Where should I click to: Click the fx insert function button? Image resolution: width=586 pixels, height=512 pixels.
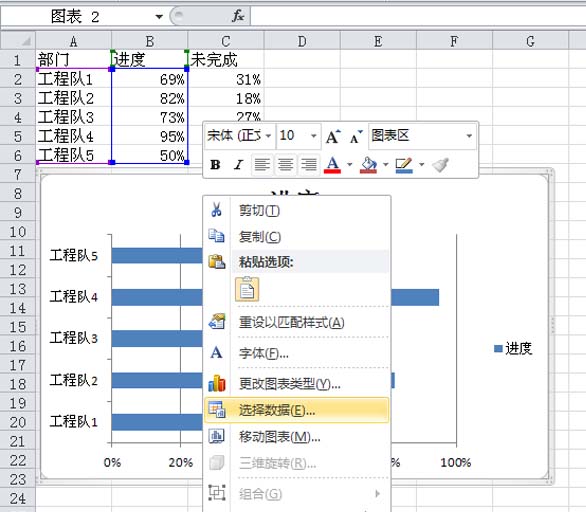pyautogui.click(x=238, y=16)
